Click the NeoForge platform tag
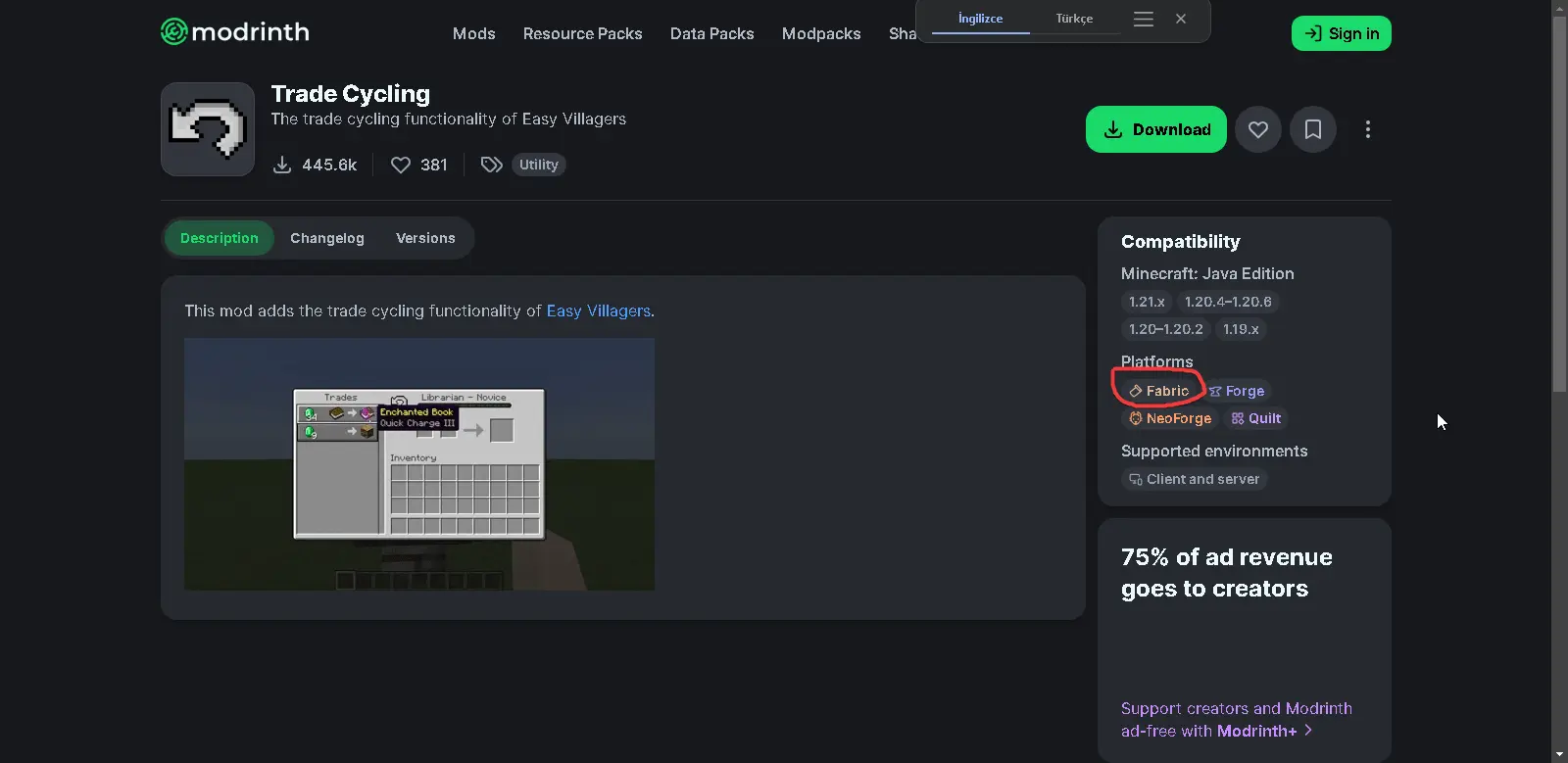This screenshot has height=763, width=1568. (1170, 418)
